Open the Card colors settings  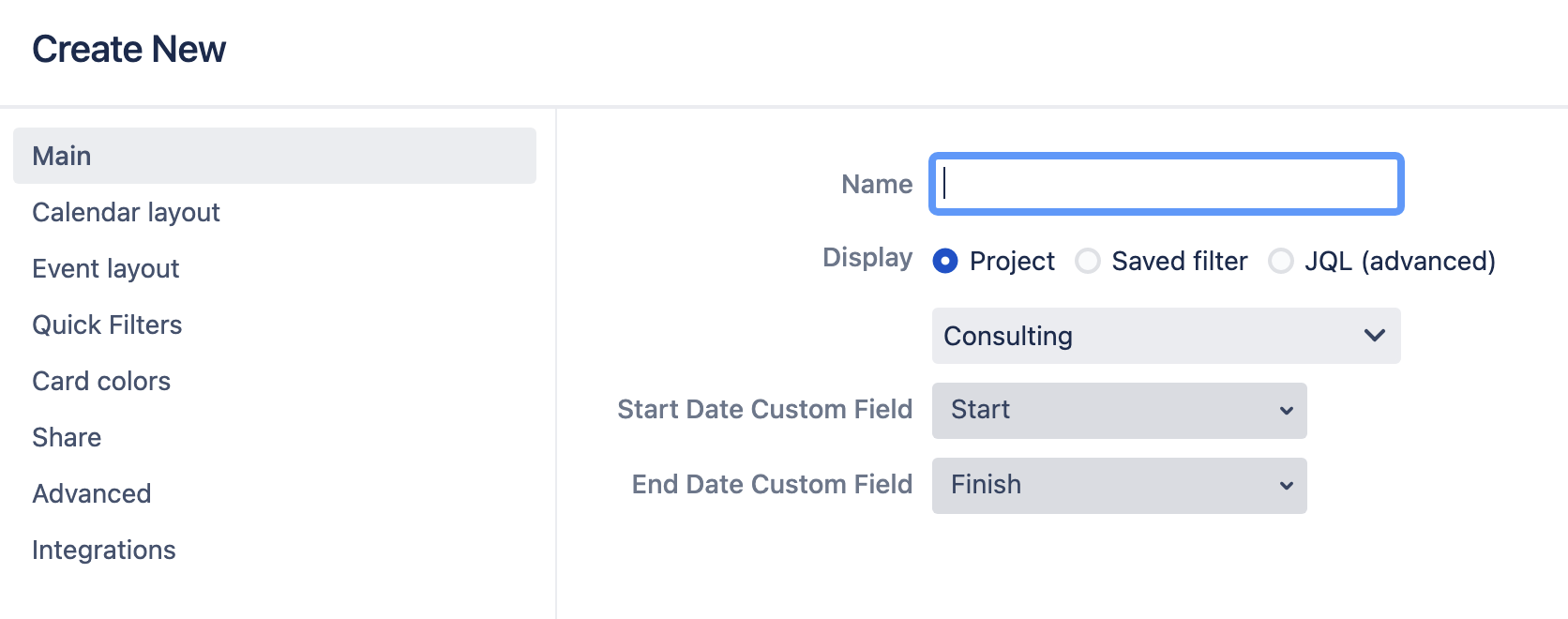[101, 381]
